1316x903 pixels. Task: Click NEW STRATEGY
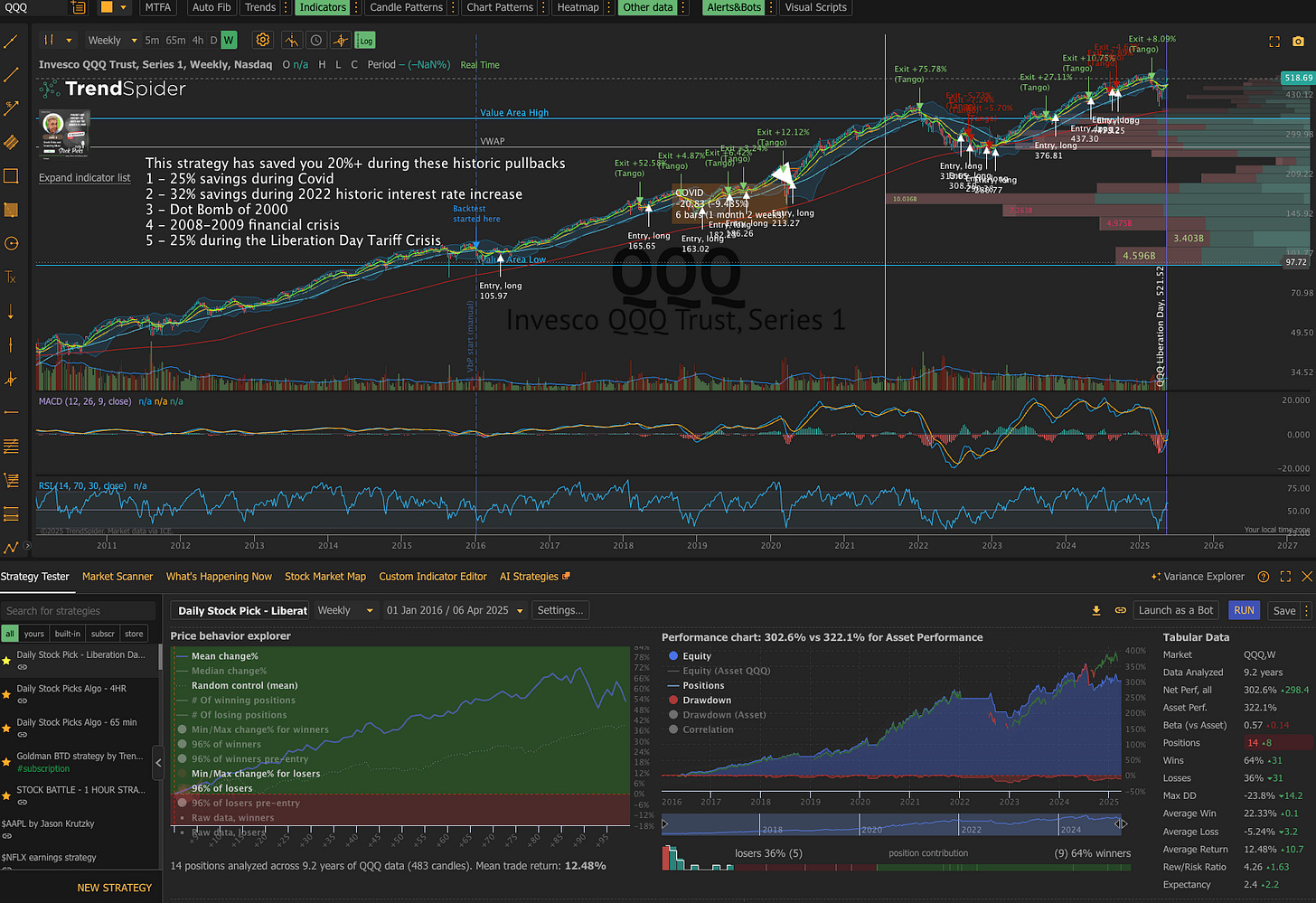pyautogui.click(x=115, y=888)
